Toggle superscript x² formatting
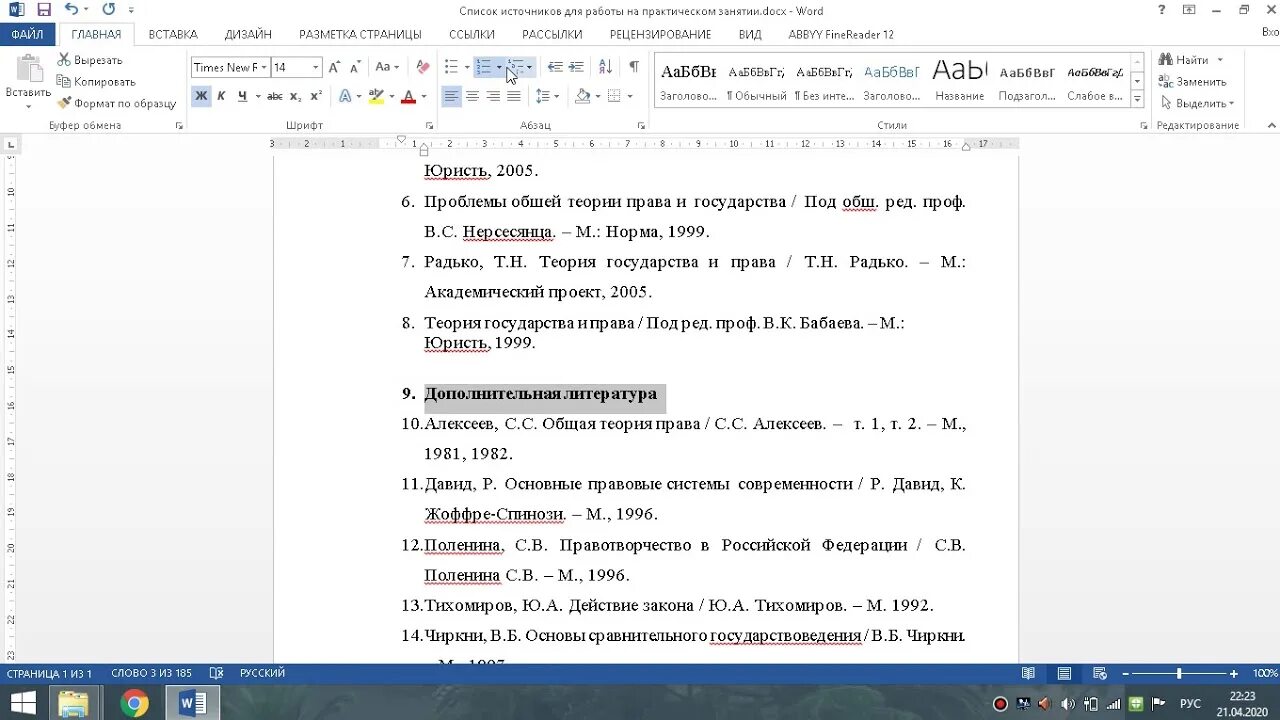1280x720 pixels. 316,96
